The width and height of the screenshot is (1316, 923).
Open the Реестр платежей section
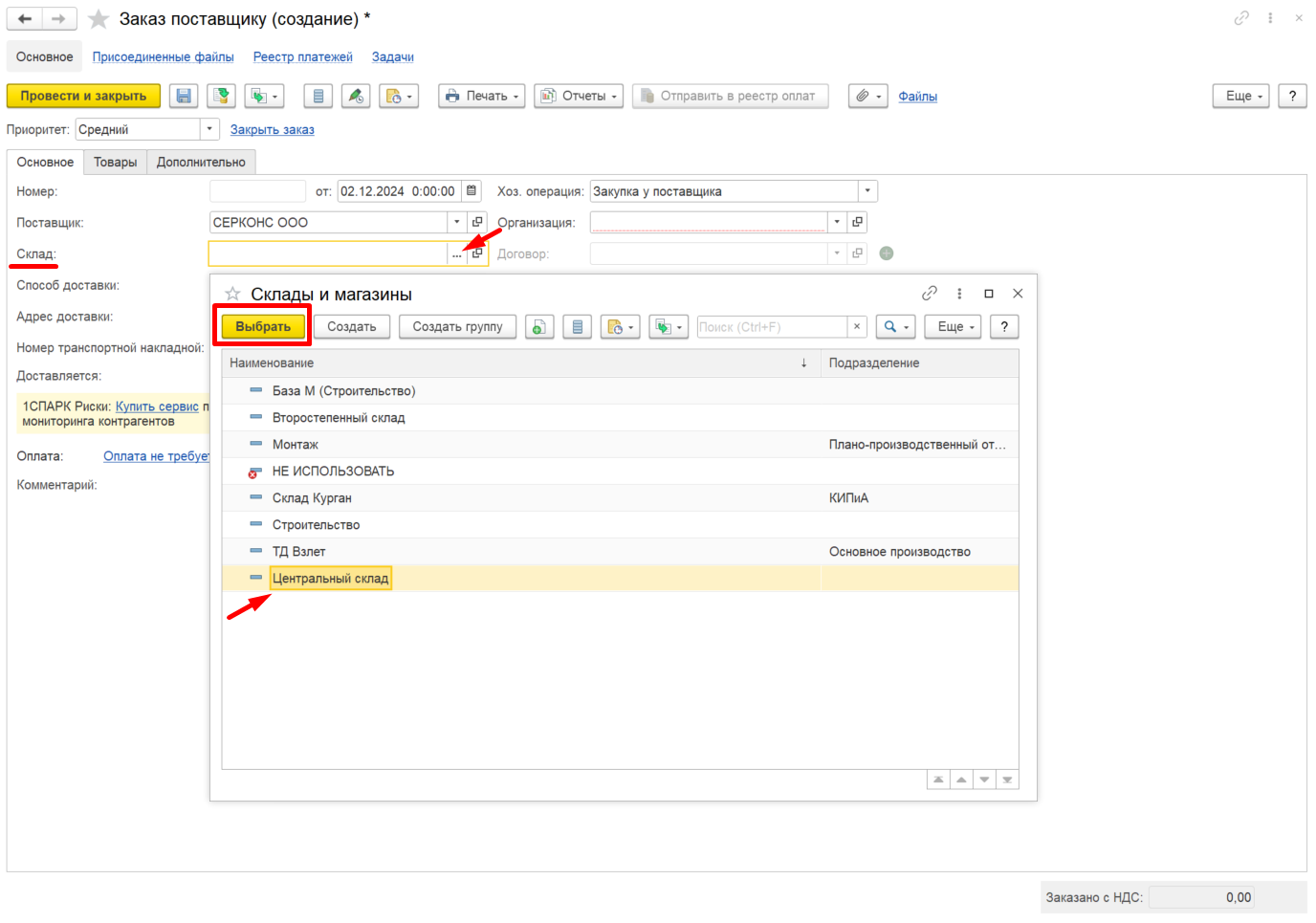point(302,56)
